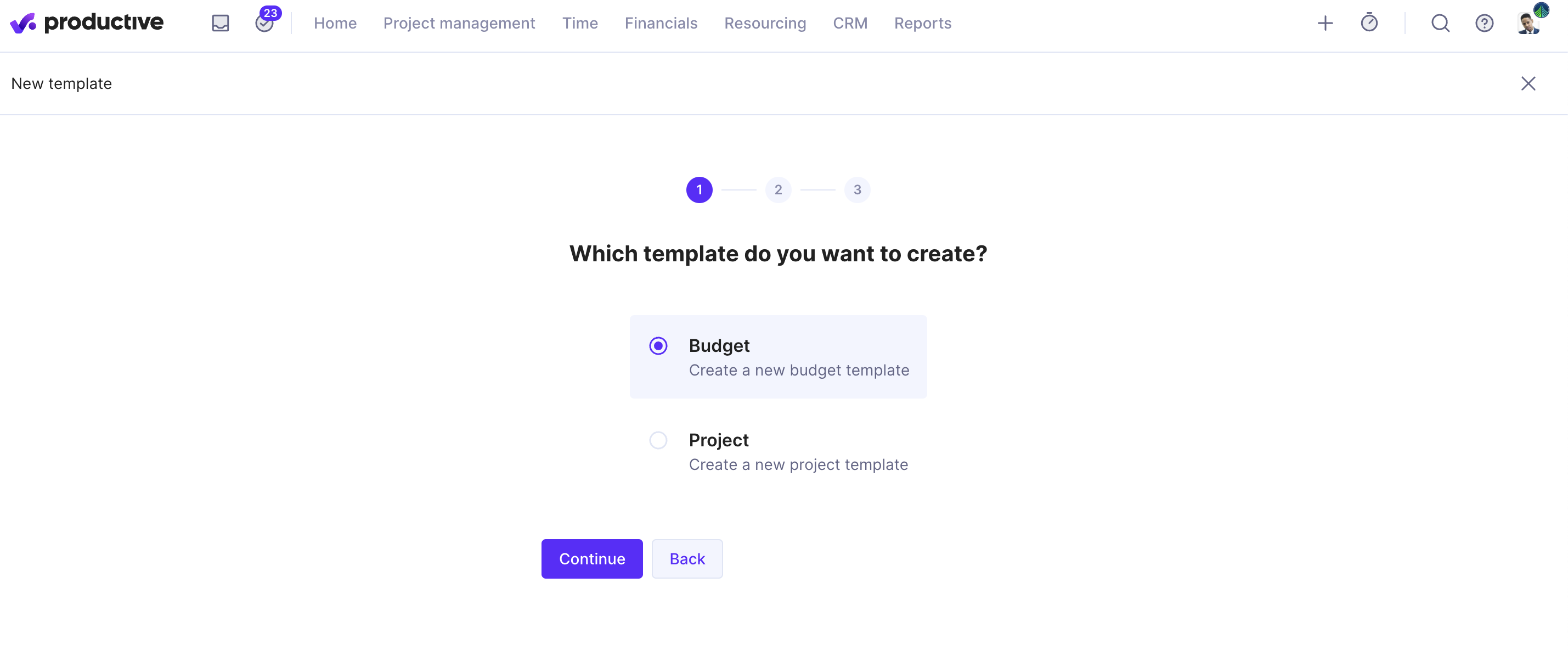Image resolution: width=1568 pixels, height=650 pixels.
Task: Close the New template dialog
Action: point(1528,83)
